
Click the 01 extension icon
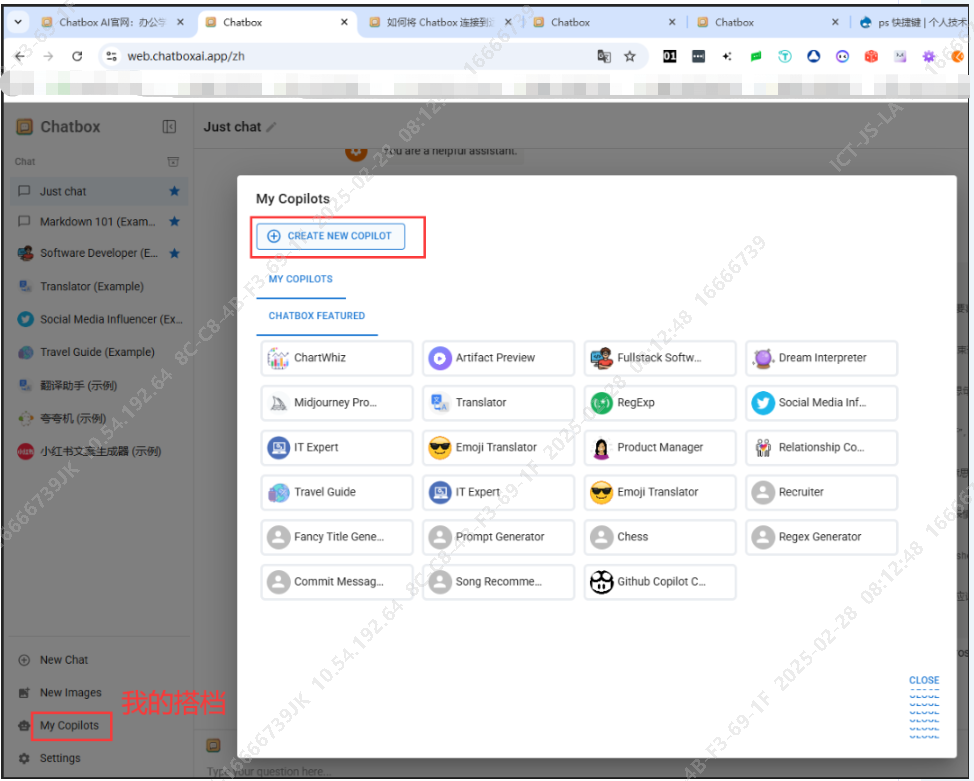click(670, 57)
